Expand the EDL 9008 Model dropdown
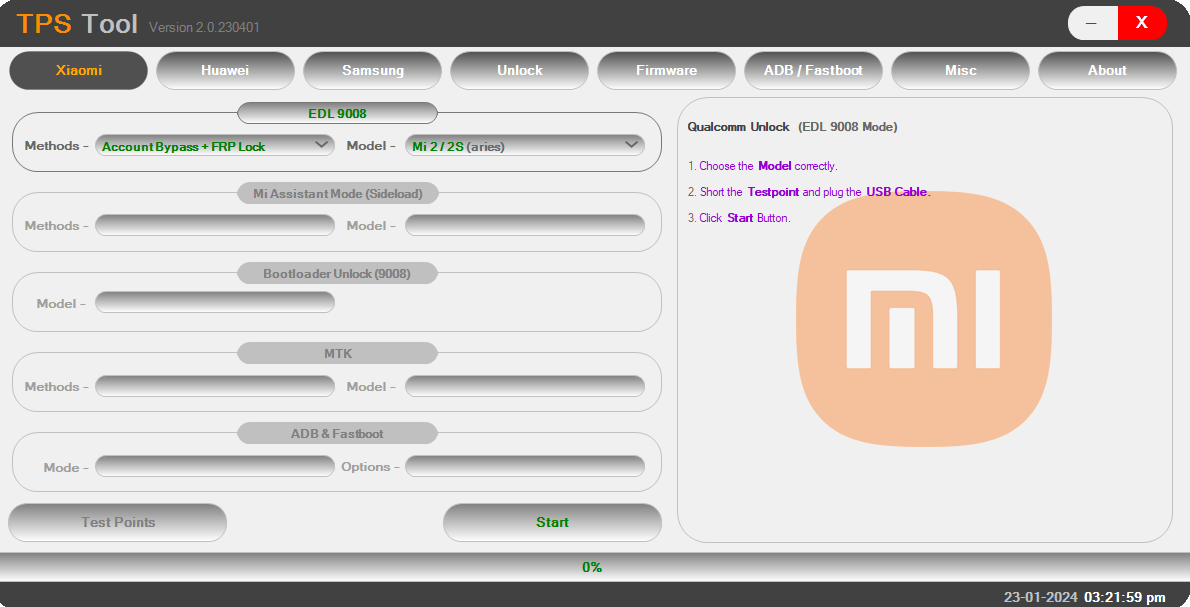The width and height of the screenshot is (1190, 607). [x=524, y=146]
